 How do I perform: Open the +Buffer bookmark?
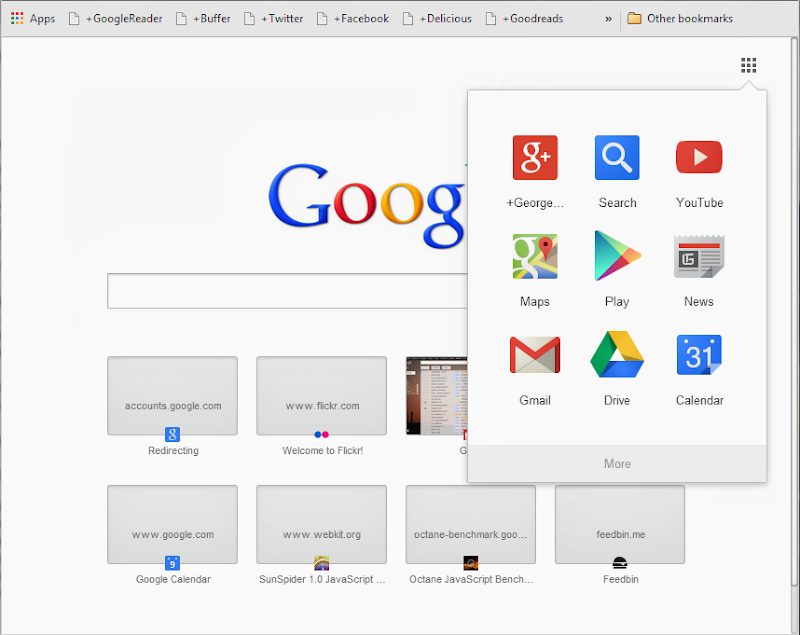(203, 18)
